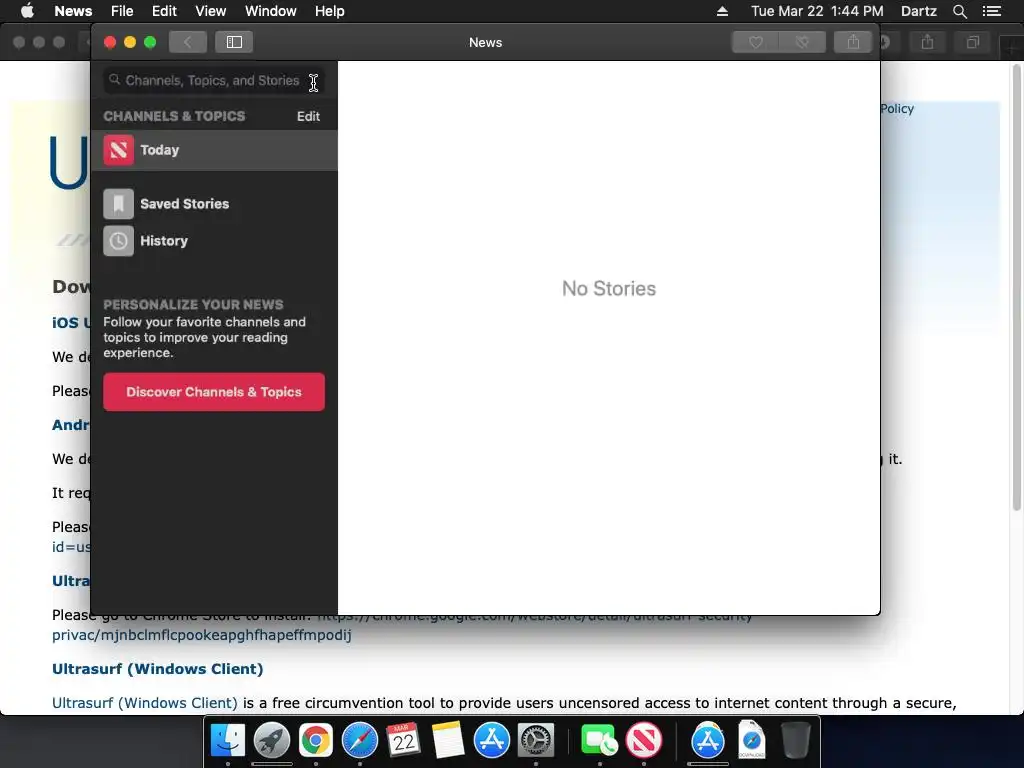Open Launchpad rocket icon in Dock
Viewport: 1024px width, 768px height.
pos(272,740)
